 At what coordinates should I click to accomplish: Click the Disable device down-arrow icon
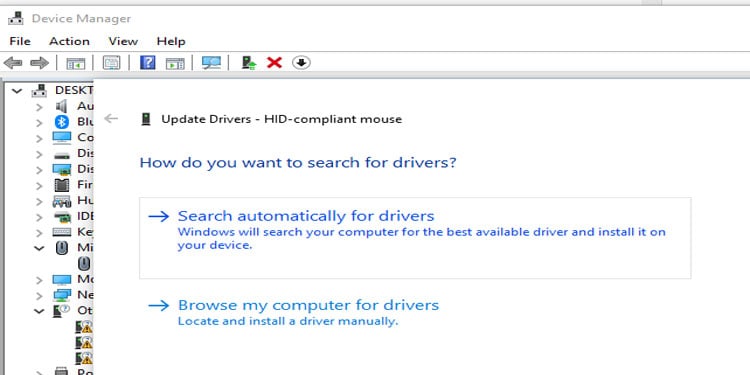tap(301, 63)
